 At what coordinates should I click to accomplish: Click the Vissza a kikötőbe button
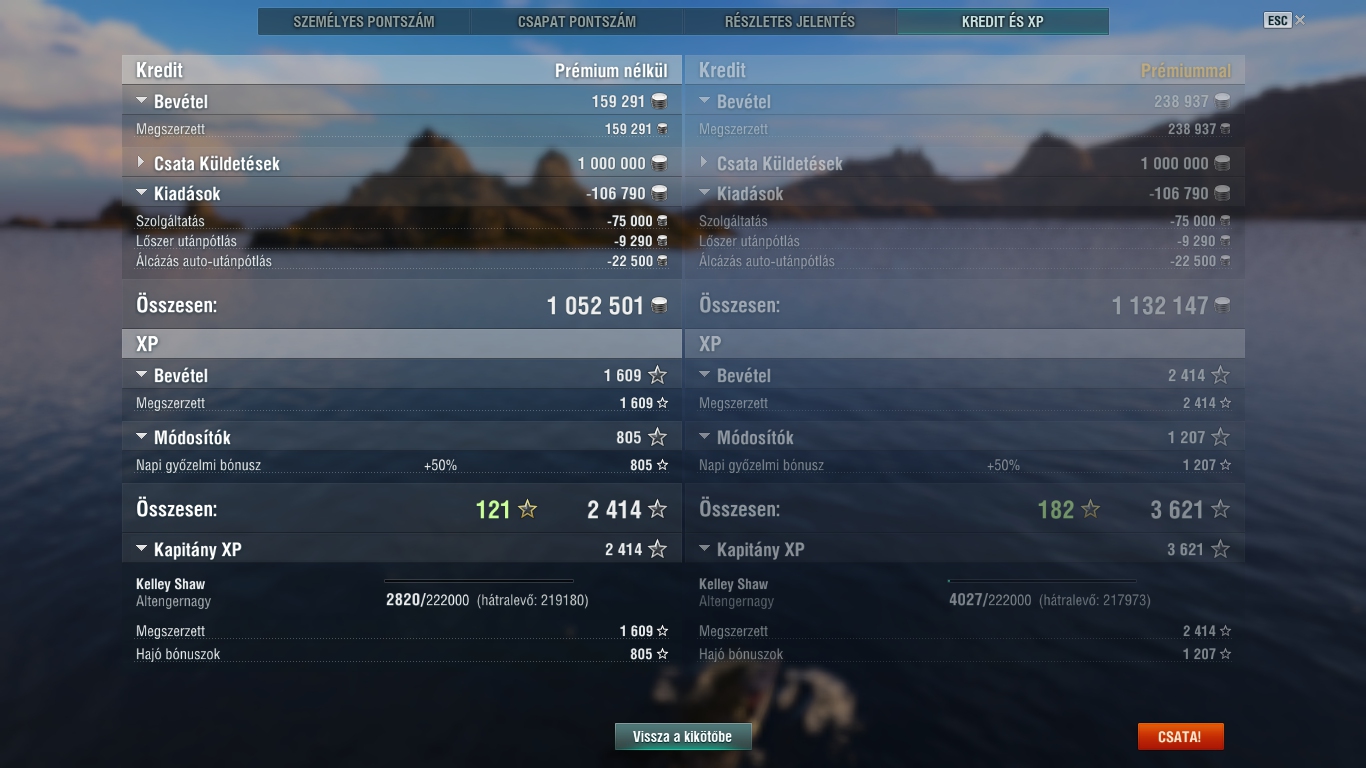[x=683, y=737]
